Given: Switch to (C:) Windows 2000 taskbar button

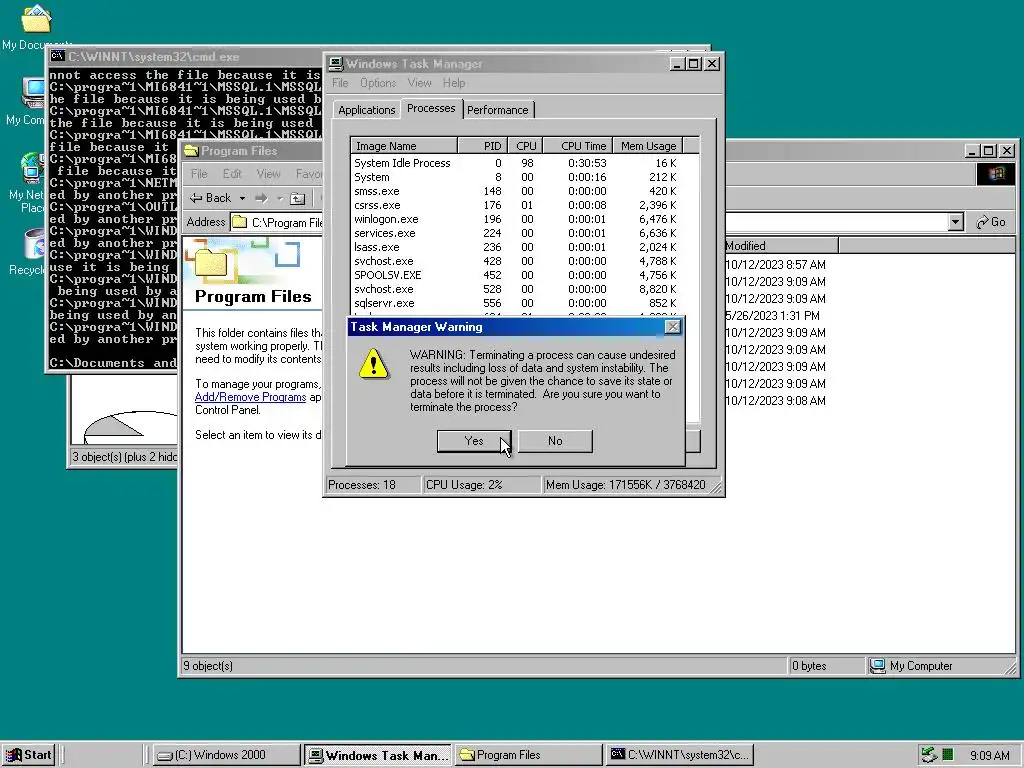Looking at the screenshot, I should point(227,755).
